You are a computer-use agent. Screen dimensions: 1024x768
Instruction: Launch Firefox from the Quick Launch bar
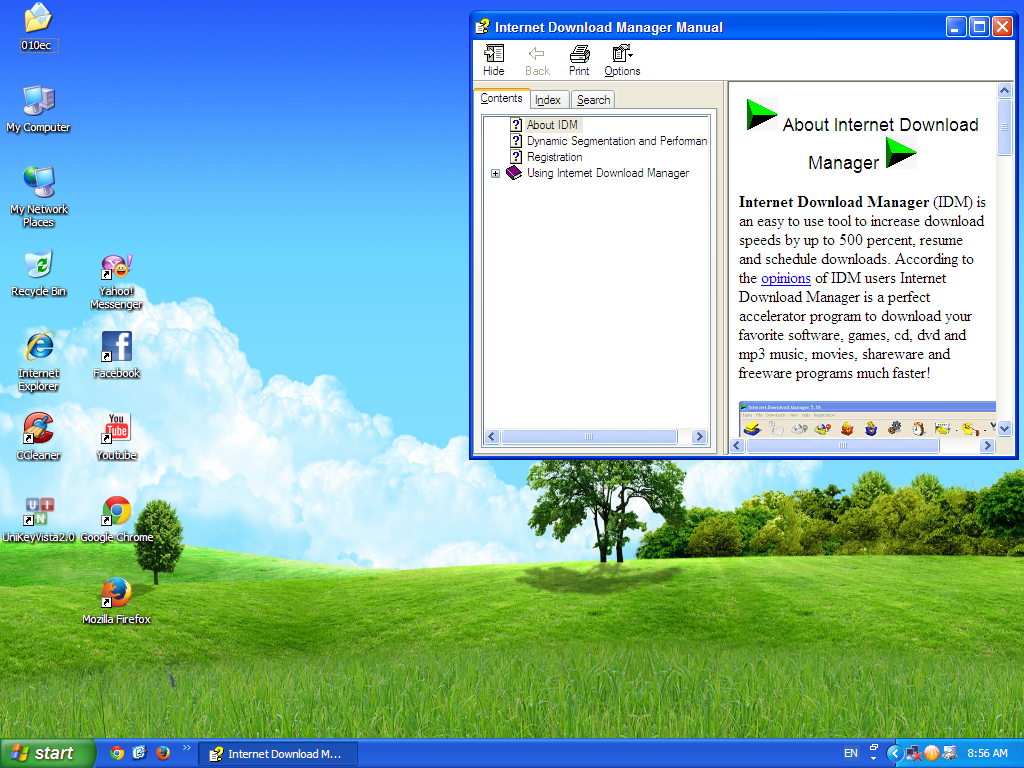click(163, 753)
